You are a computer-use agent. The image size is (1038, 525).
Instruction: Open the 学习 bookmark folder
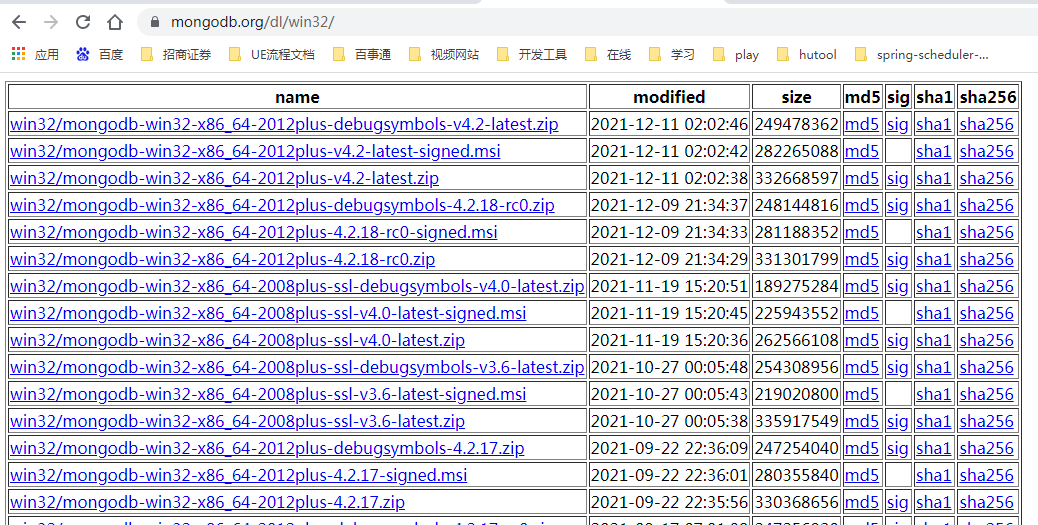(672, 55)
